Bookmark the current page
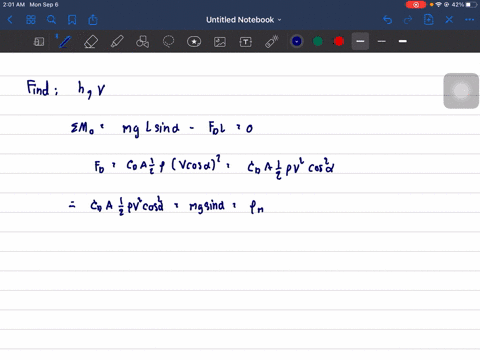 72,20
